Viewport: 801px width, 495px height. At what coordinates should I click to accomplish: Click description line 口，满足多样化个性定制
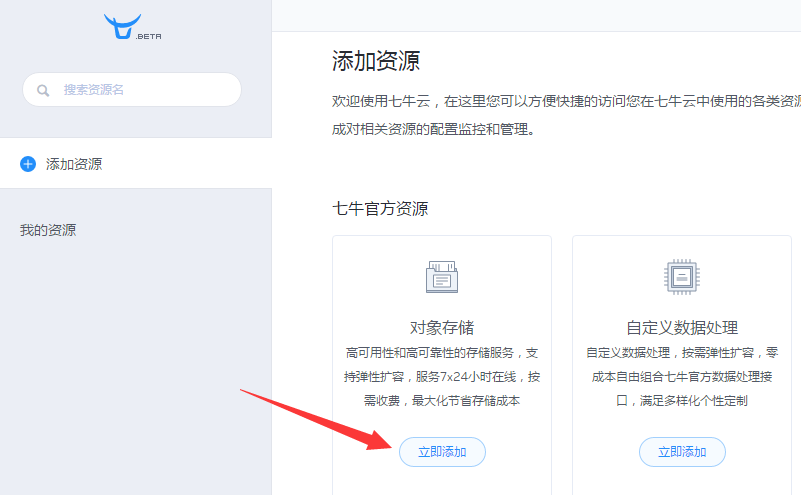(x=682, y=400)
